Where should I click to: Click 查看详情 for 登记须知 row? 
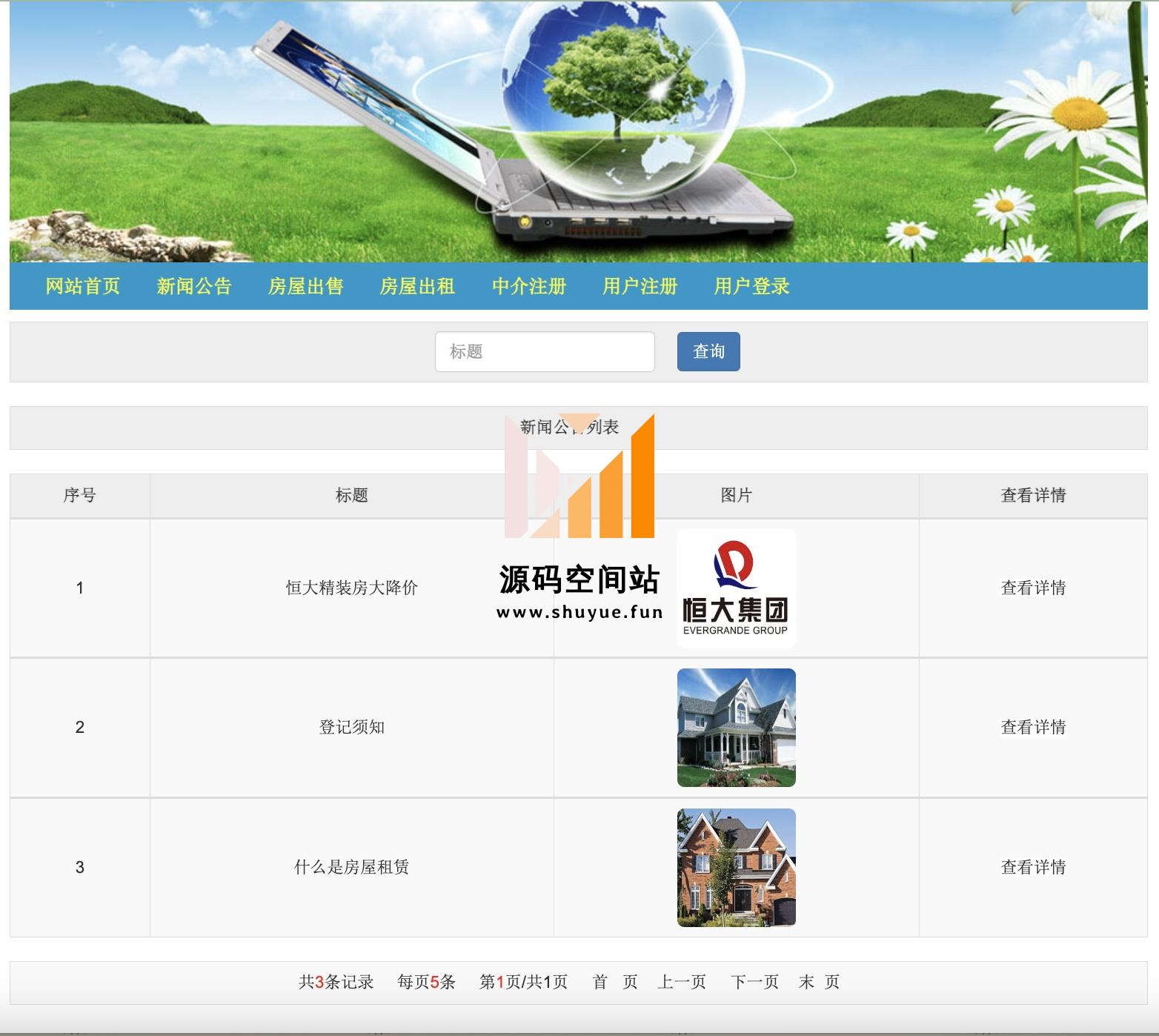click(1033, 728)
